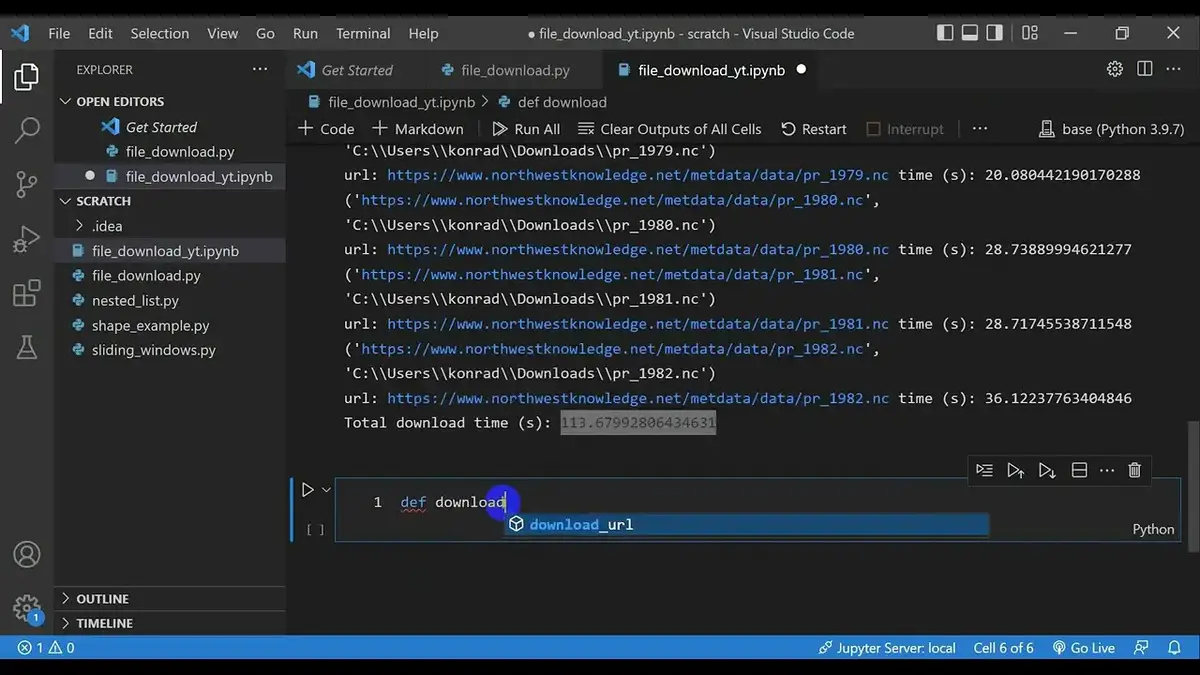Image resolution: width=1200 pixels, height=675 pixels.
Task: Select the Extensions icon in the Activity Bar
Action: click(x=26, y=292)
